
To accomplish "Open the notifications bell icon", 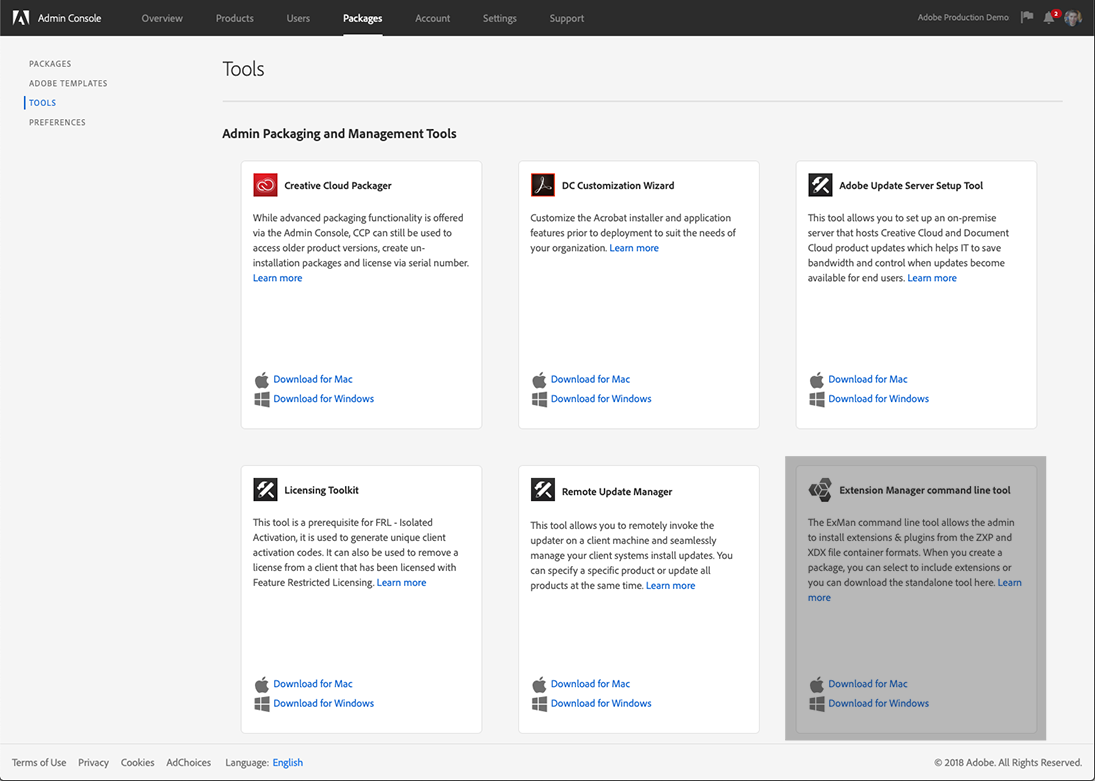I will click(1049, 17).
